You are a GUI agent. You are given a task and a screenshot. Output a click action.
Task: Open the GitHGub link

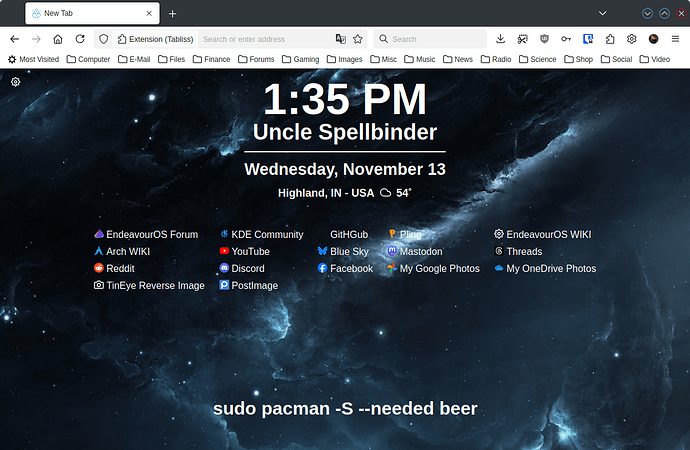click(x=343, y=234)
